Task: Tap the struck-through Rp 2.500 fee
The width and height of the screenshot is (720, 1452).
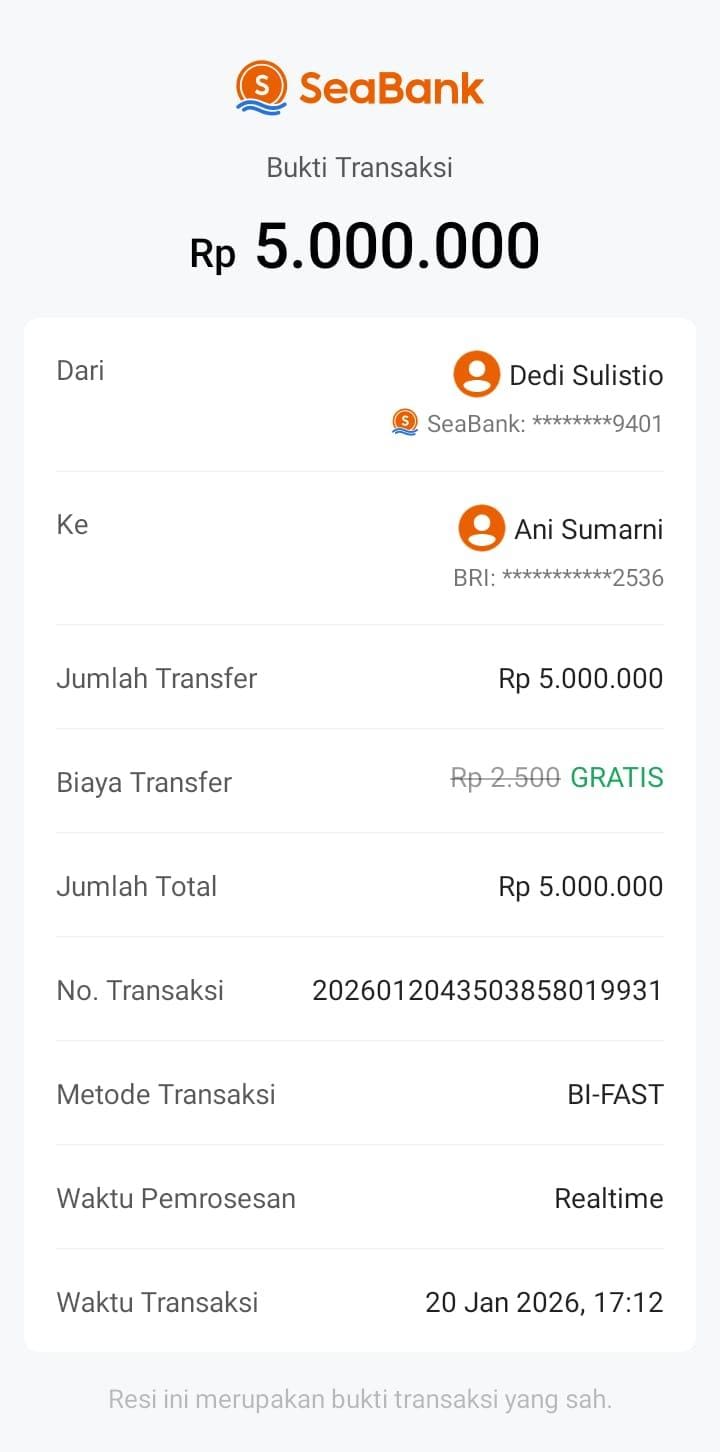Action: click(505, 778)
